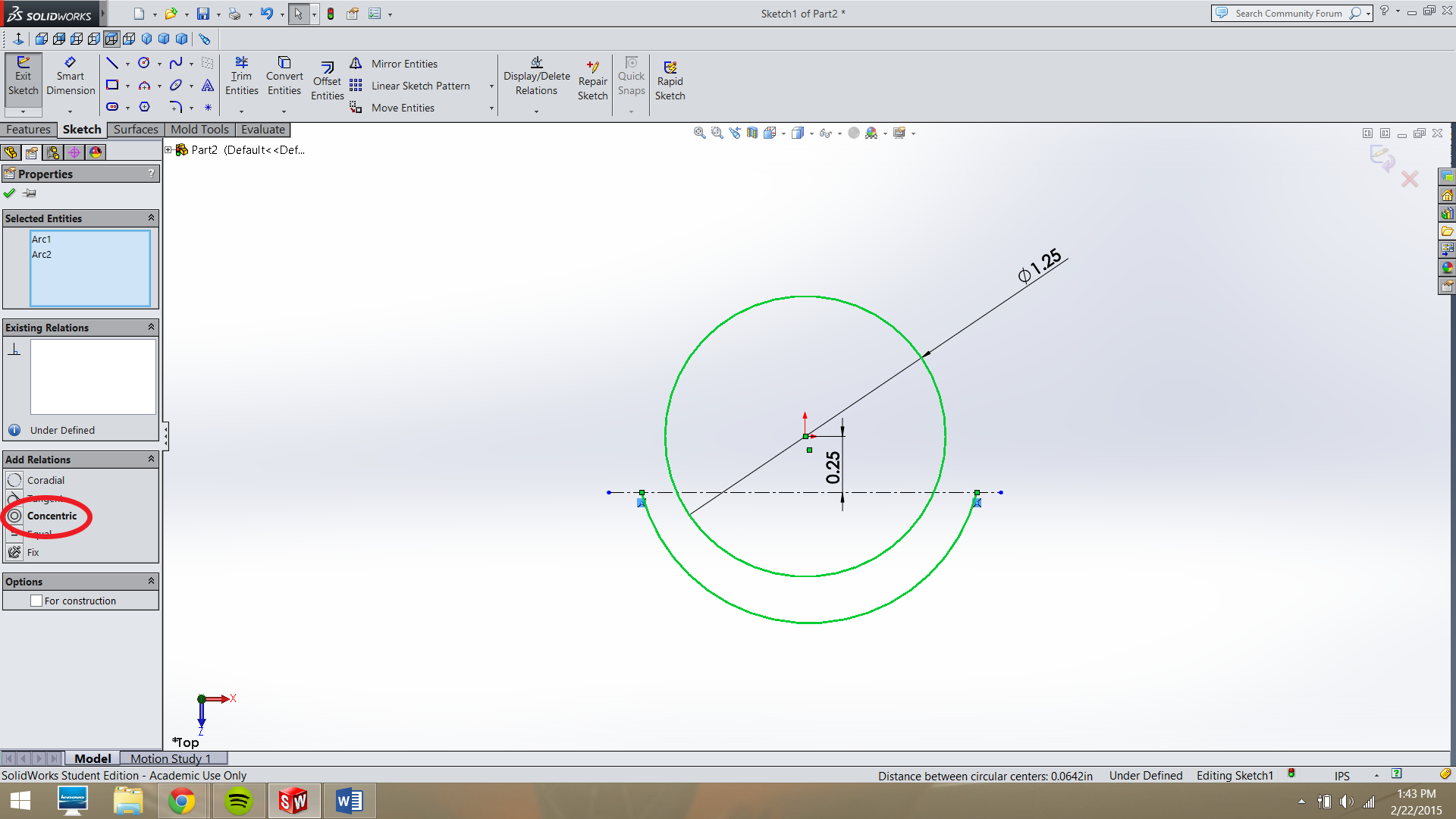Enable the For construction checkbox
The image size is (1456, 819).
[x=36, y=600]
